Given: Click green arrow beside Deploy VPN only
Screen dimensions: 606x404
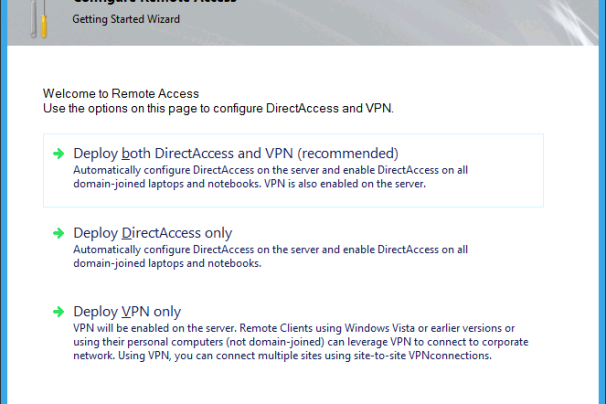Looking at the screenshot, I should click(59, 312).
